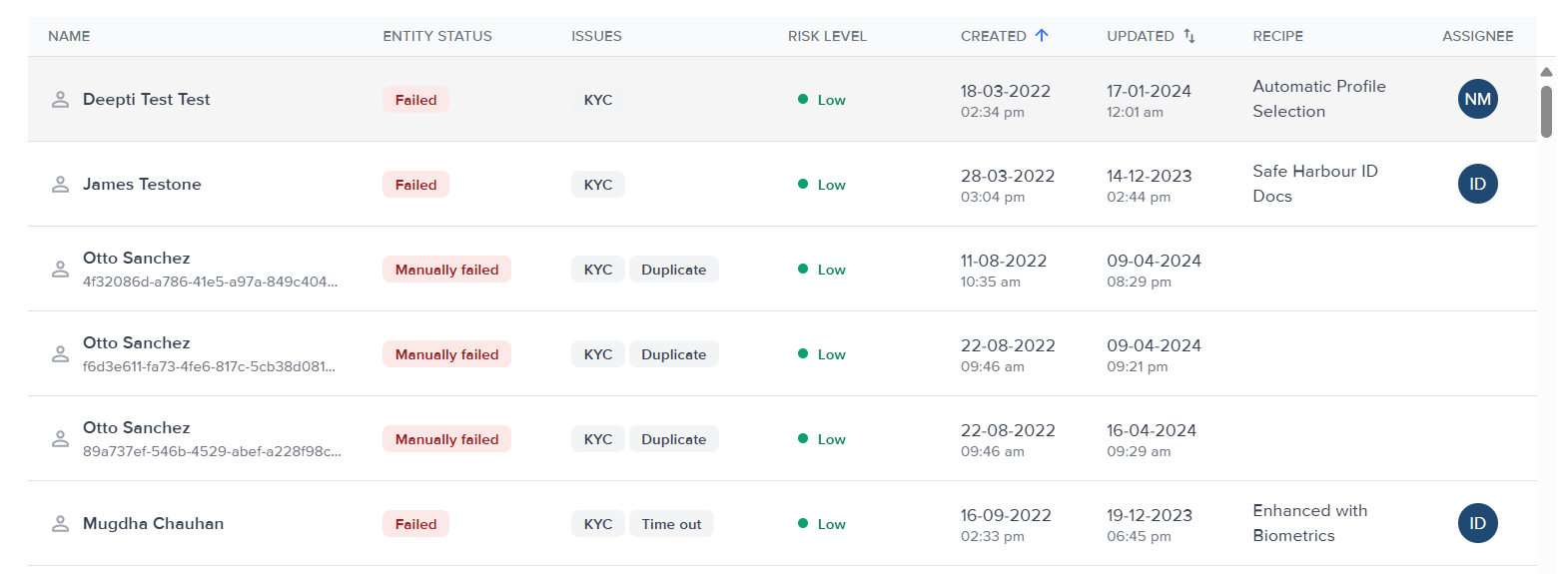Image resolution: width=1568 pixels, height=574 pixels.
Task: Sort by Entity Status column header
Action: 436,36
